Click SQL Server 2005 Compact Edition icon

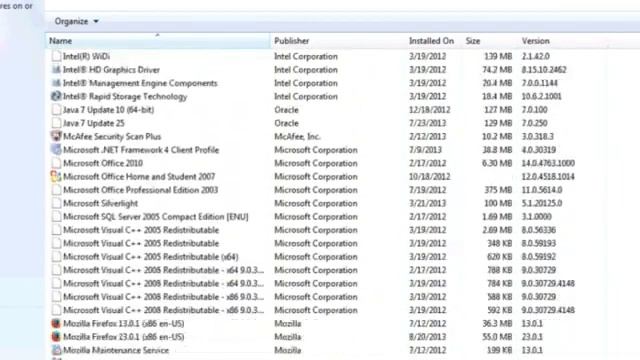[56, 216]
